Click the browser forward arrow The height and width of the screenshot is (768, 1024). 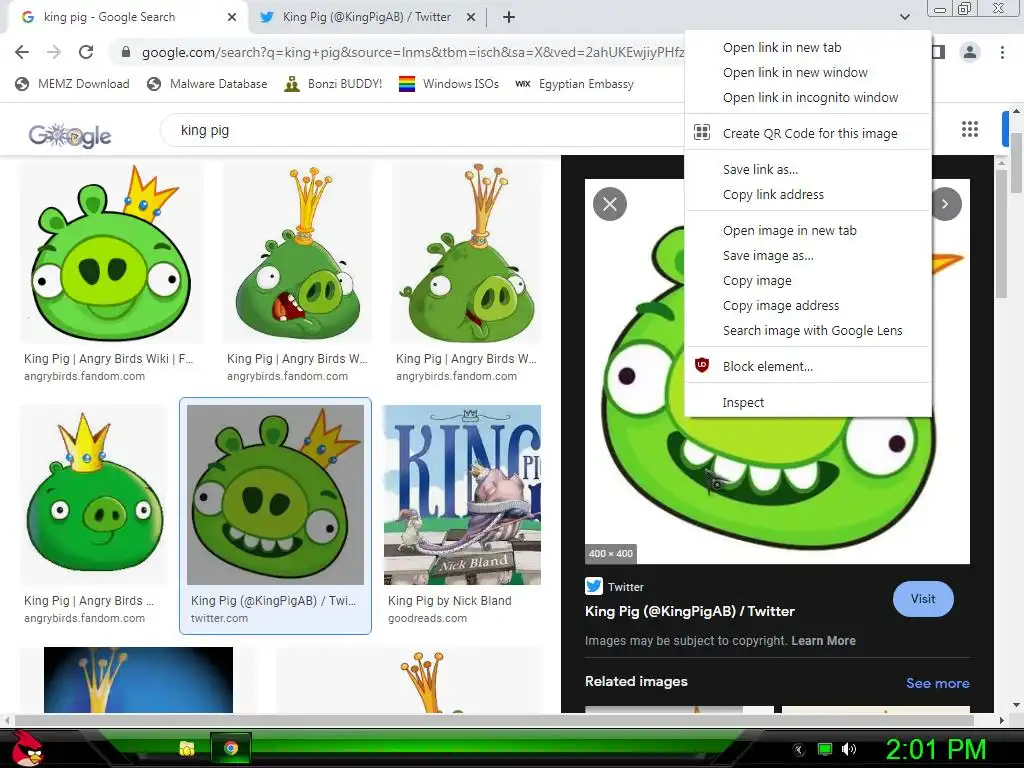click(54, 52)
